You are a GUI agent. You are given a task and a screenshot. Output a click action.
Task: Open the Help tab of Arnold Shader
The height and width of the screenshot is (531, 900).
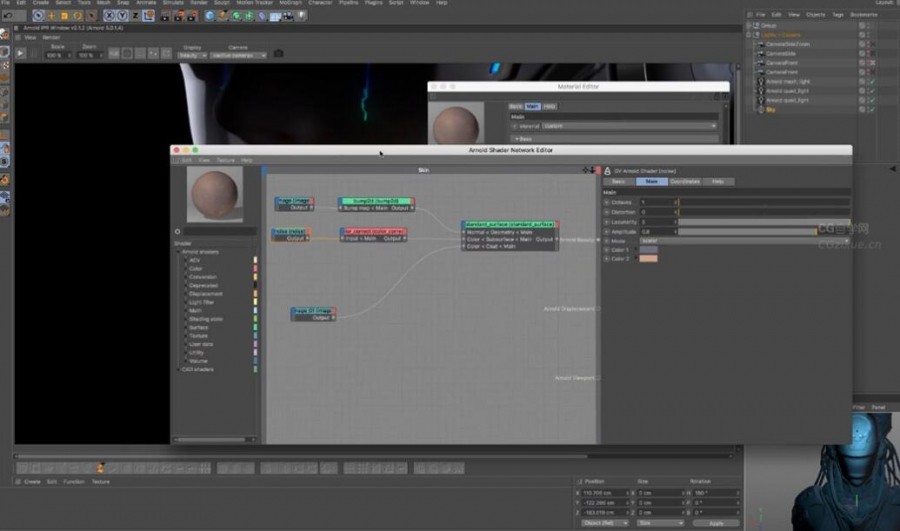(718, 181)
